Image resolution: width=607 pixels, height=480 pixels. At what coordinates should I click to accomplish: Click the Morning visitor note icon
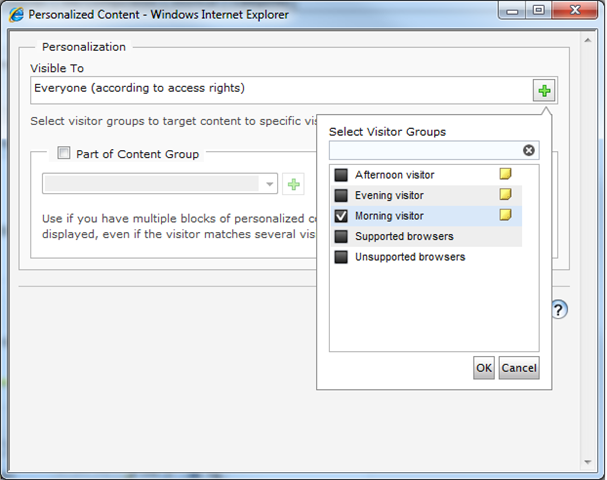[506, 215]
